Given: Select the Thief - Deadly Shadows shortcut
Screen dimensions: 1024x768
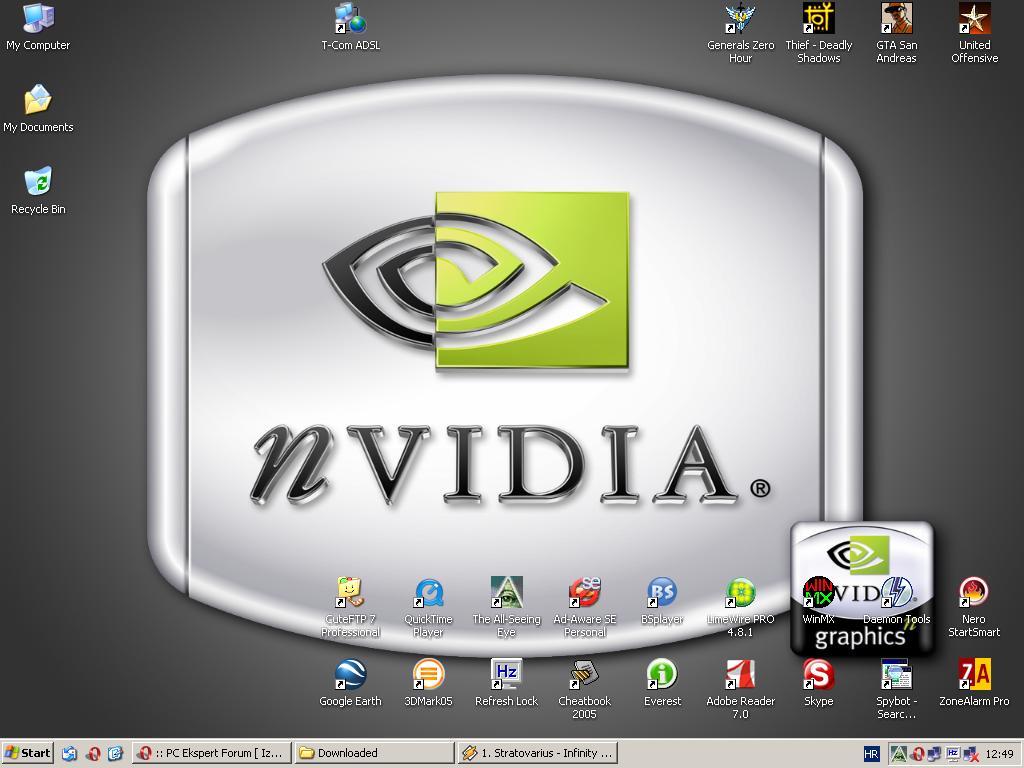Looking at the screenshot, I should (x=818, y=33).
